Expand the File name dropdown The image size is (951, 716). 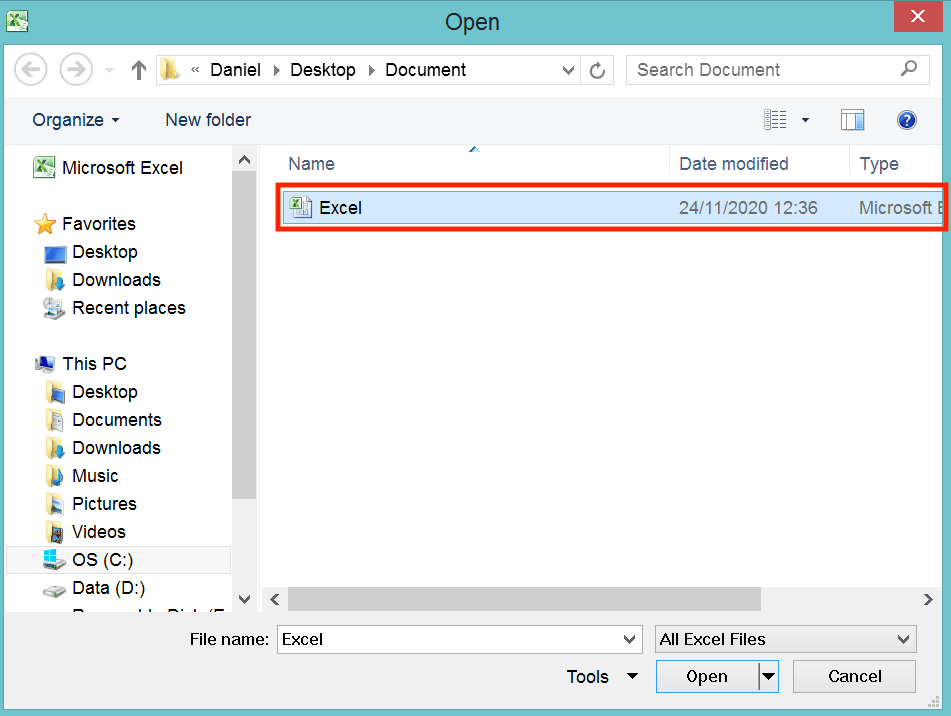click(x=630, y=639)
